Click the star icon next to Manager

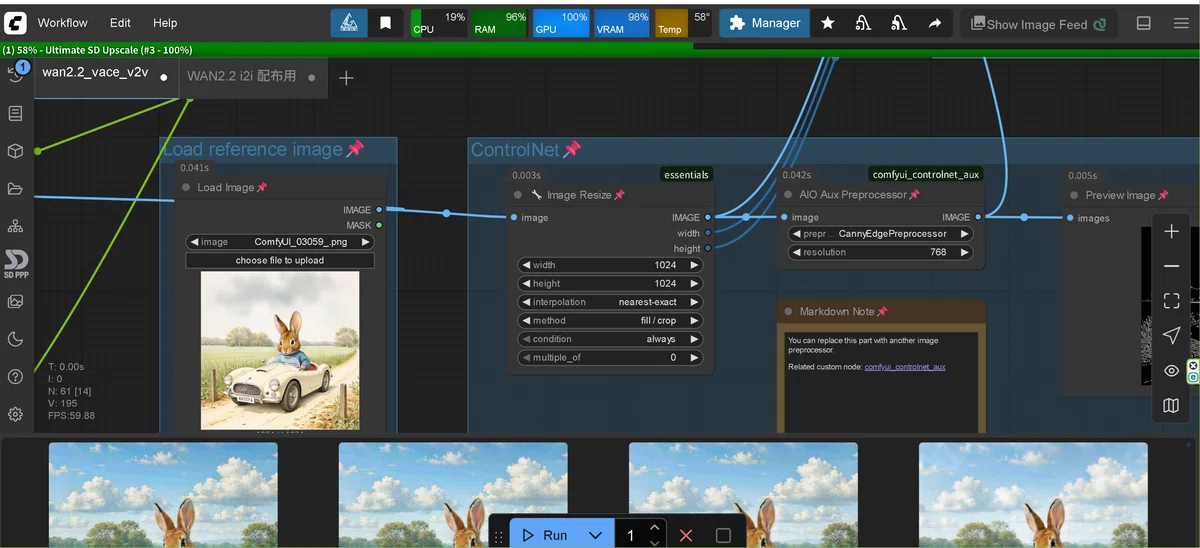coord(828,23)
